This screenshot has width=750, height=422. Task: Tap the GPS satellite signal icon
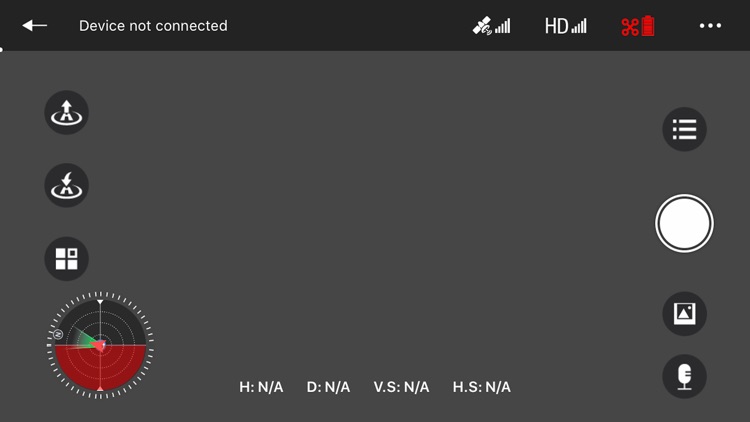tap(491, 26)
